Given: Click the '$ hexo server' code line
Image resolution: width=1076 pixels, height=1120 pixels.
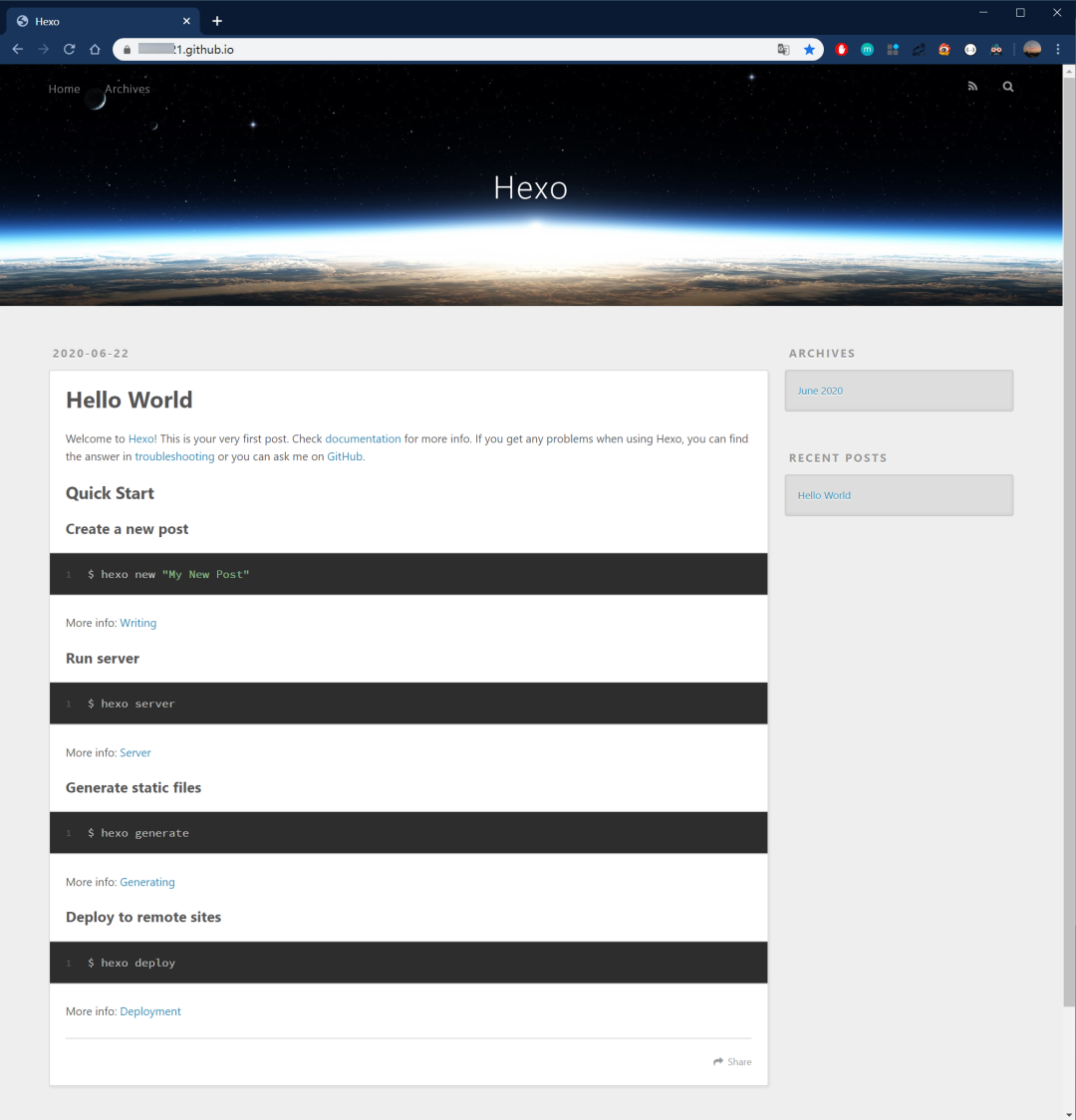Looking at the screenshot, I should click(131, 703).
